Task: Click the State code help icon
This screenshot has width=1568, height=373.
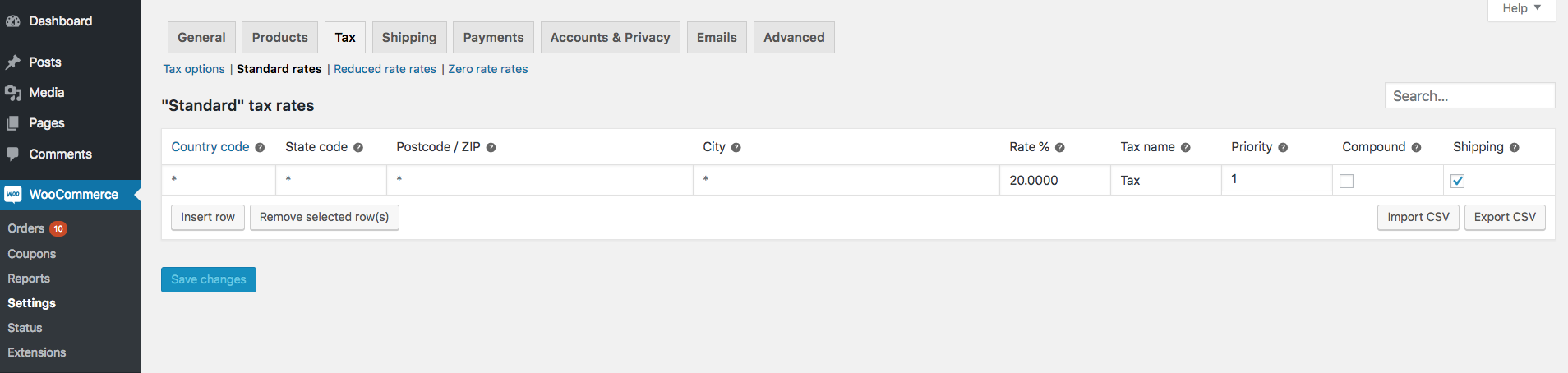Action: click(x=358, y=148)
